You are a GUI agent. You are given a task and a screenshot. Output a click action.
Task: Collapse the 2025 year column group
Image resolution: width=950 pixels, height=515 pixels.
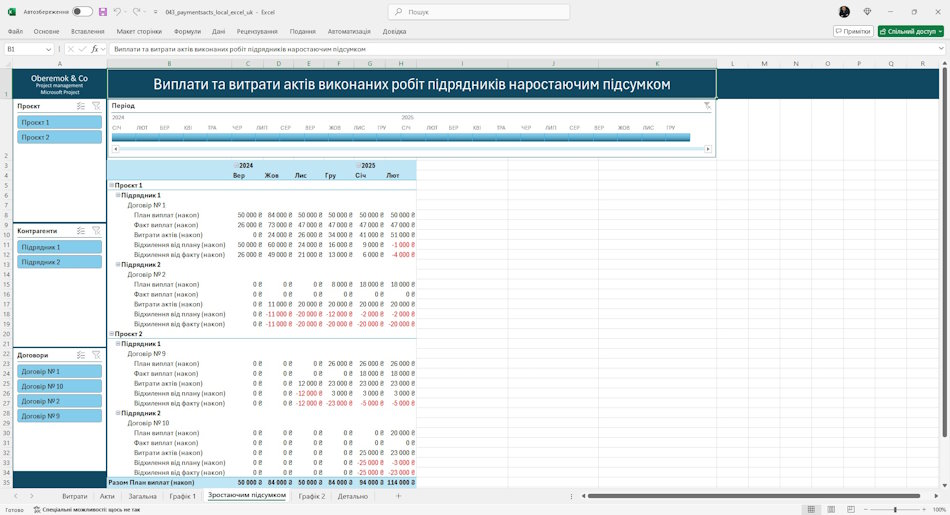pos(358,165)
